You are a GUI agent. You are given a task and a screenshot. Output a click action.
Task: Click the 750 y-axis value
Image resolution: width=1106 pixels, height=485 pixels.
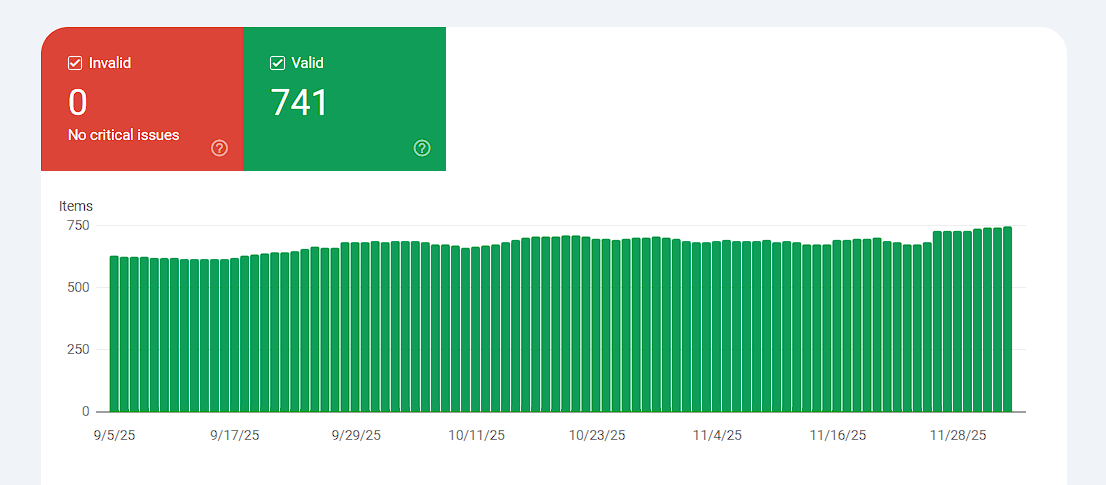(x=78, y=226)
